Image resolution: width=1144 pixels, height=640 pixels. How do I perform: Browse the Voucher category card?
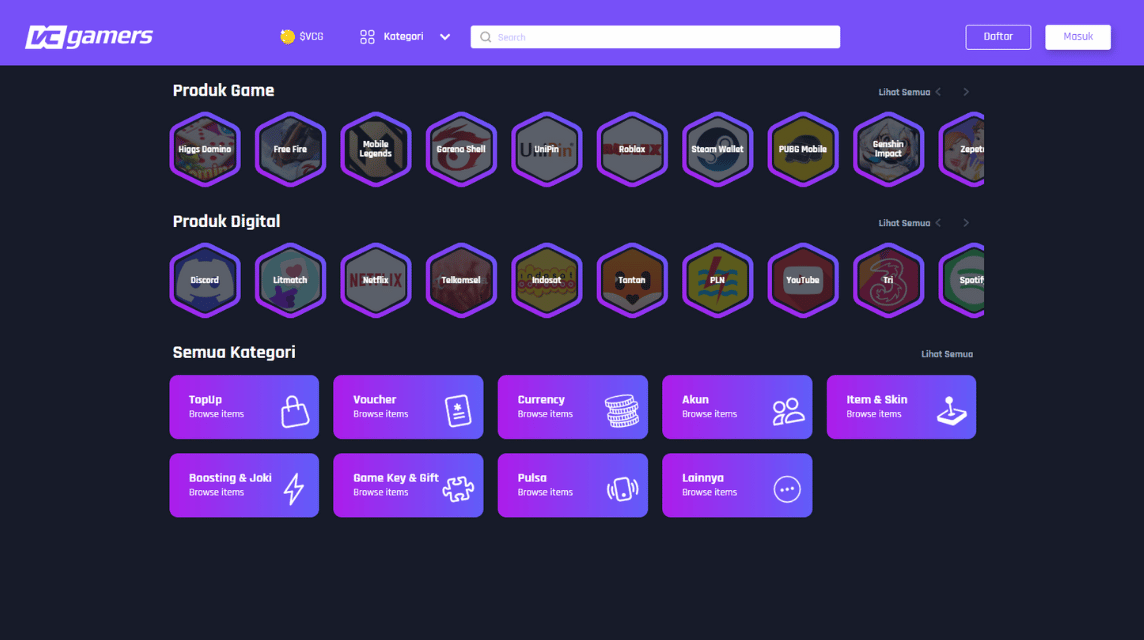tap(409, 407)
